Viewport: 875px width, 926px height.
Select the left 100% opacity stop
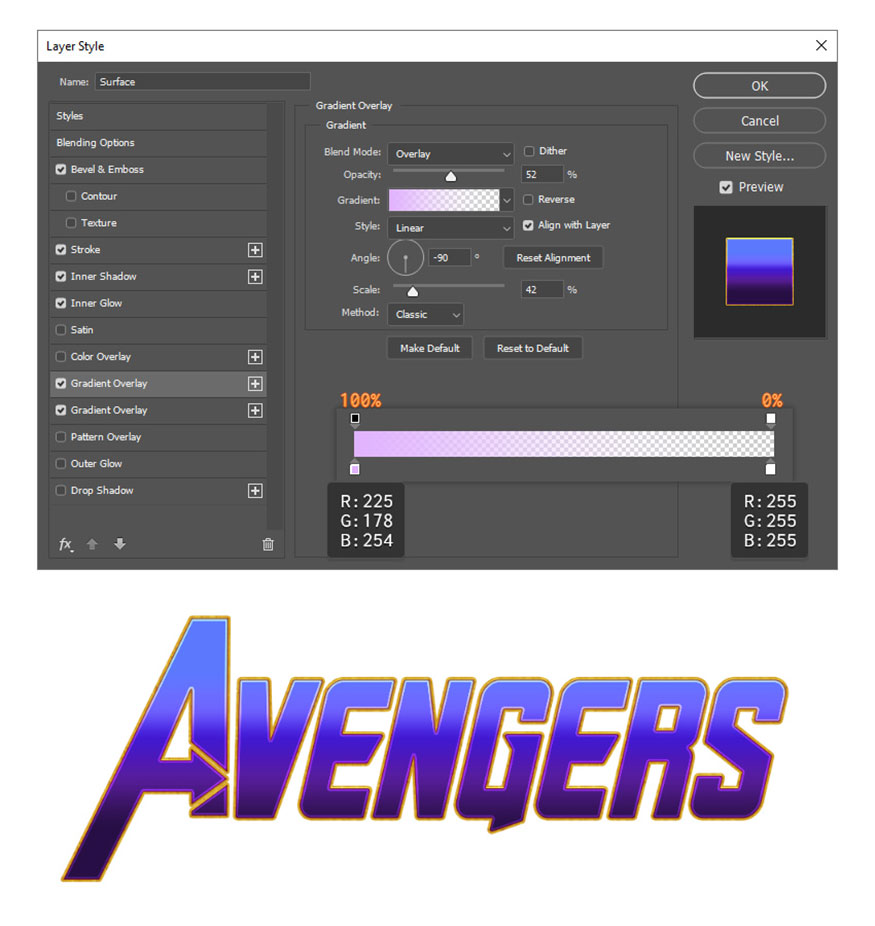pos(355,419)
